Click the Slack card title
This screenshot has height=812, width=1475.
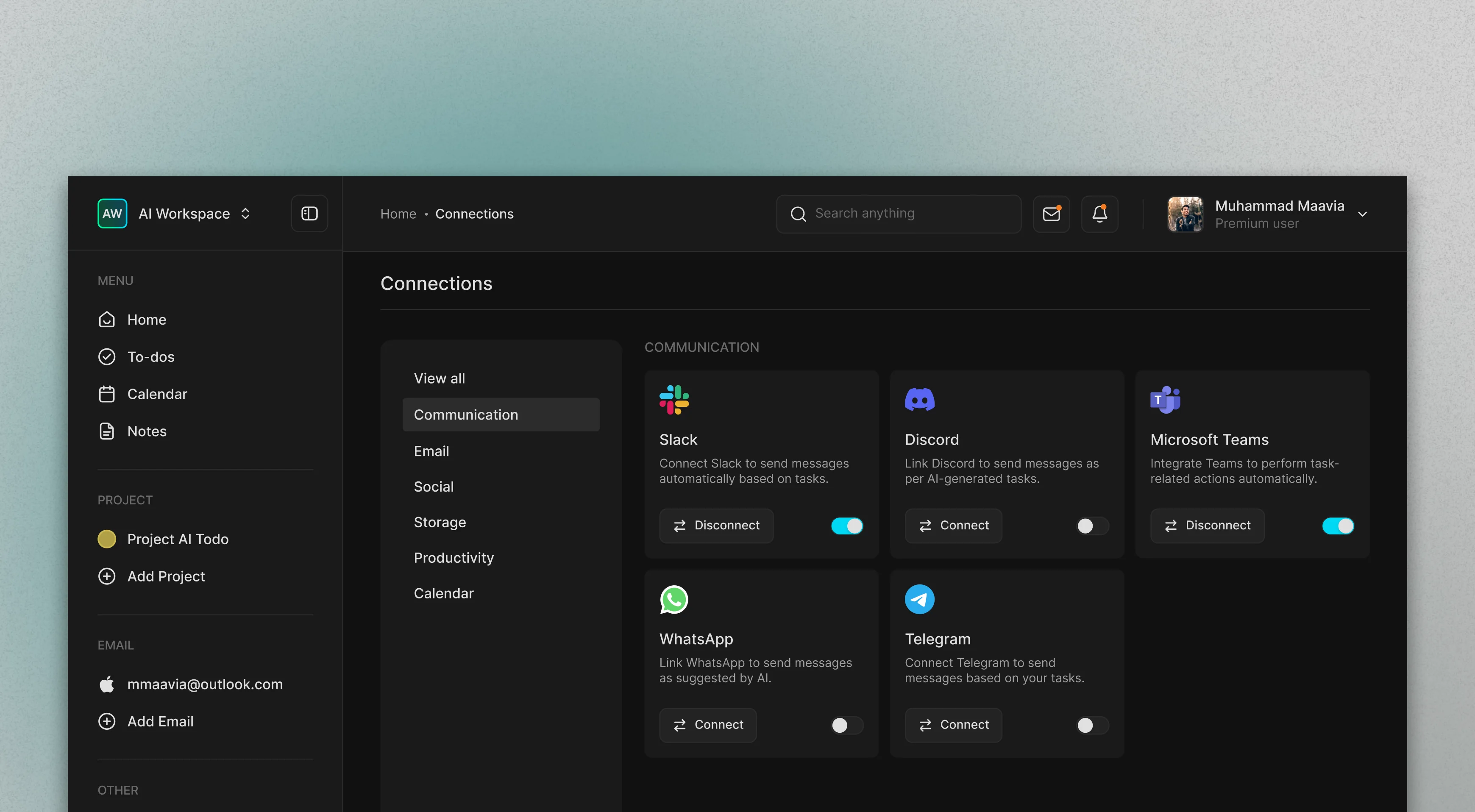click(x=678, y=440)
